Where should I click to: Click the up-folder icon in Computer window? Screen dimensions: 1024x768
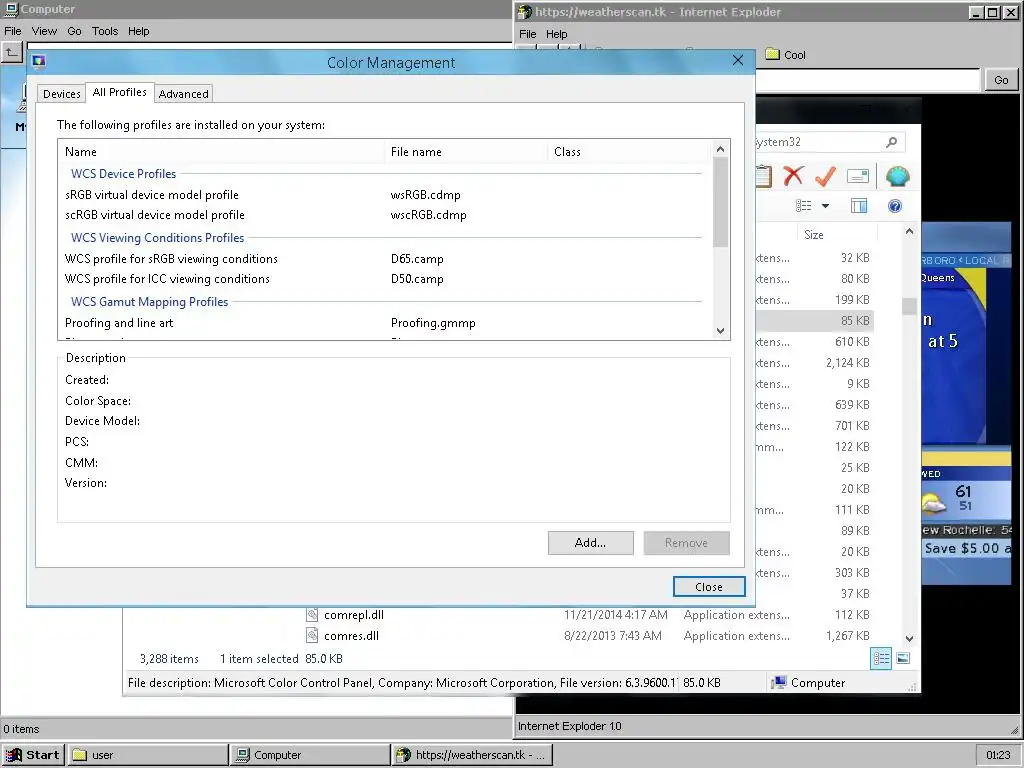[12, 52]
